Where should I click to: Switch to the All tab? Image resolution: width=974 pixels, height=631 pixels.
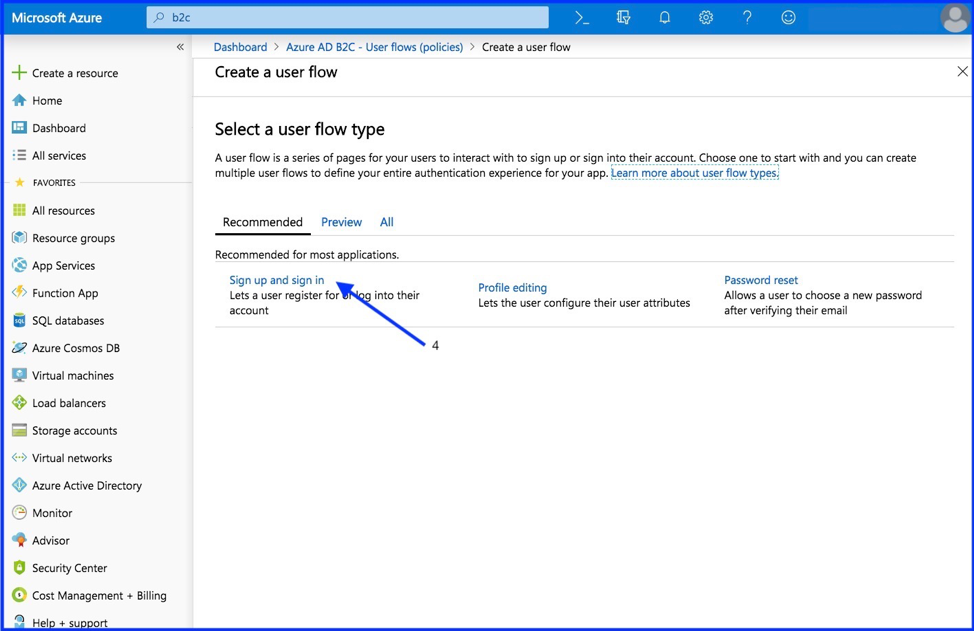coord(386,222)
